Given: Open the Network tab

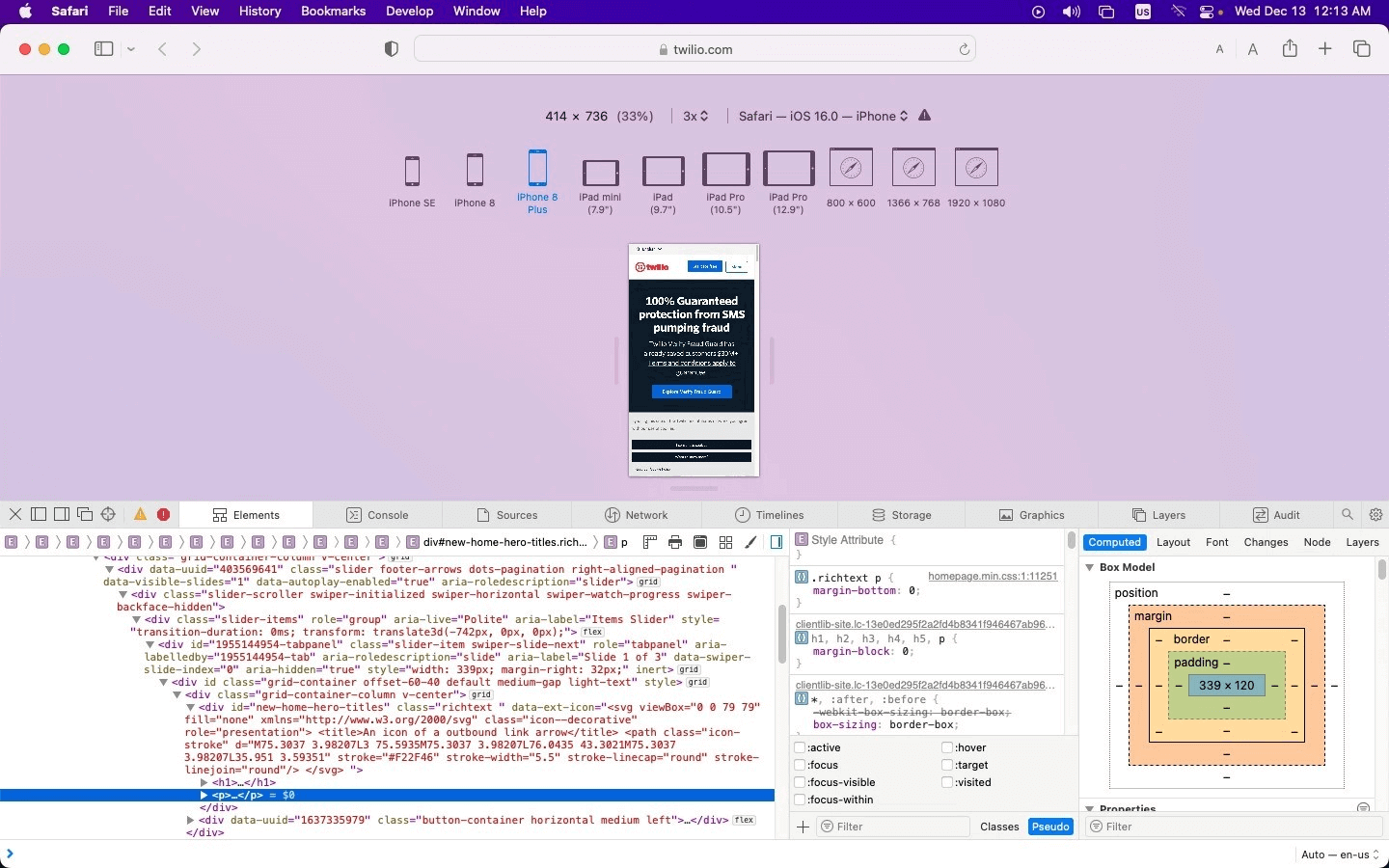Looking at the screenshot, I should coord(636,515).
